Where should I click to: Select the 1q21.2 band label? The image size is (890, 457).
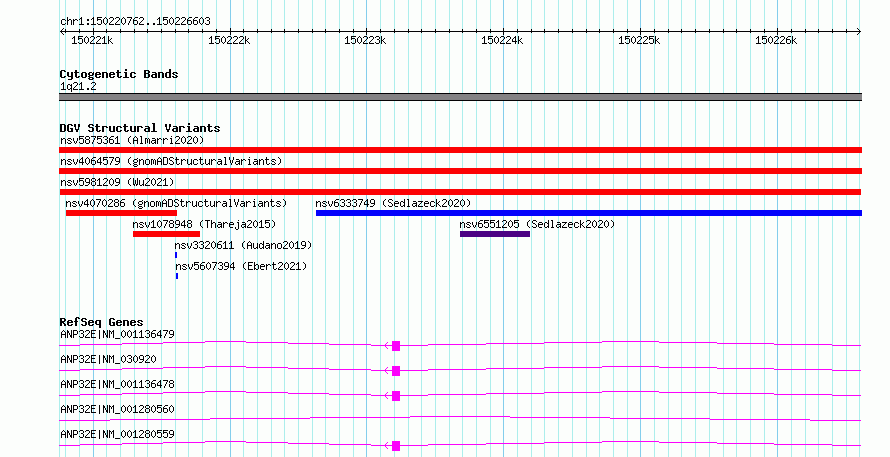(x=78, y=87)
